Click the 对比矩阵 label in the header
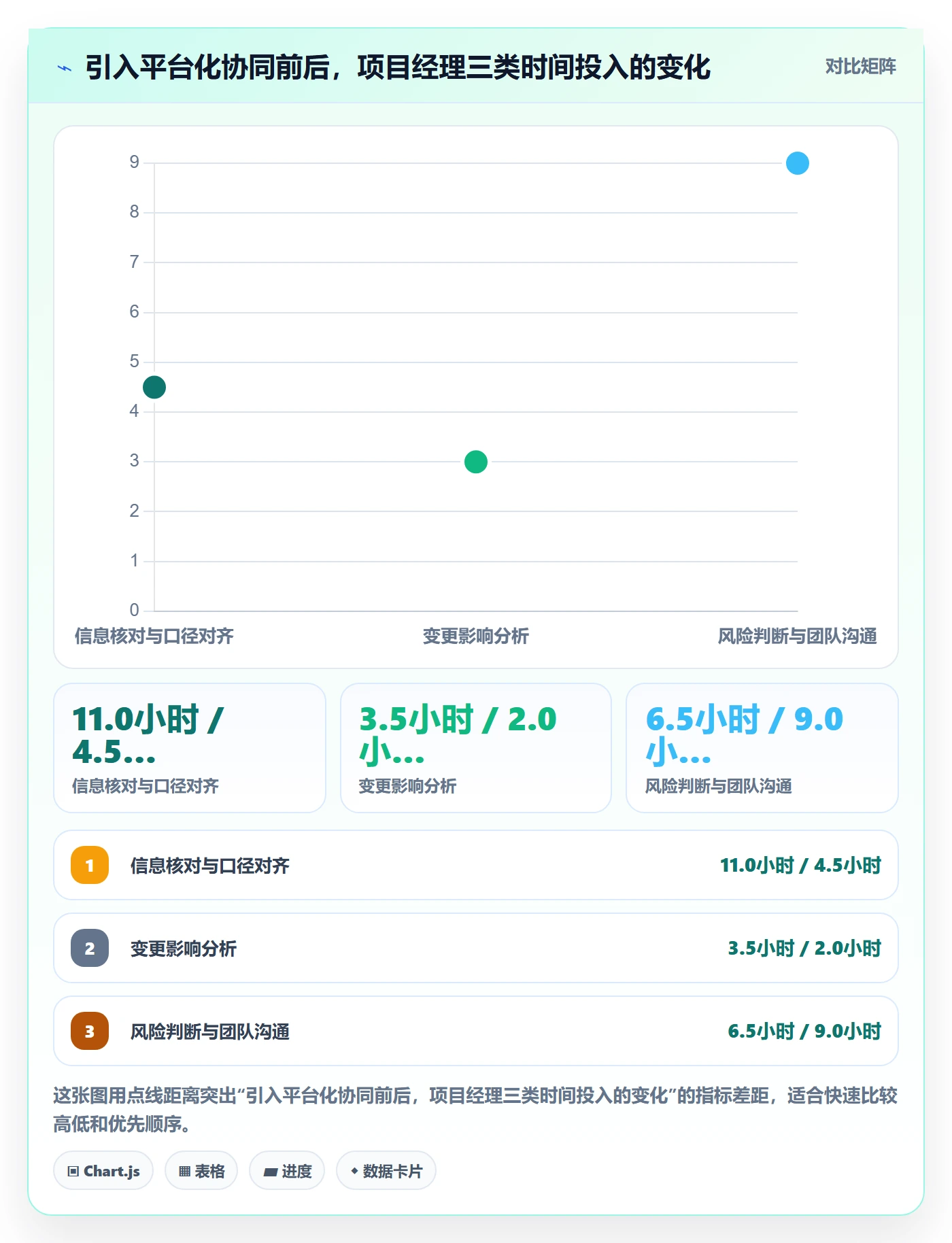952x1243 pixels. point(860,67)
